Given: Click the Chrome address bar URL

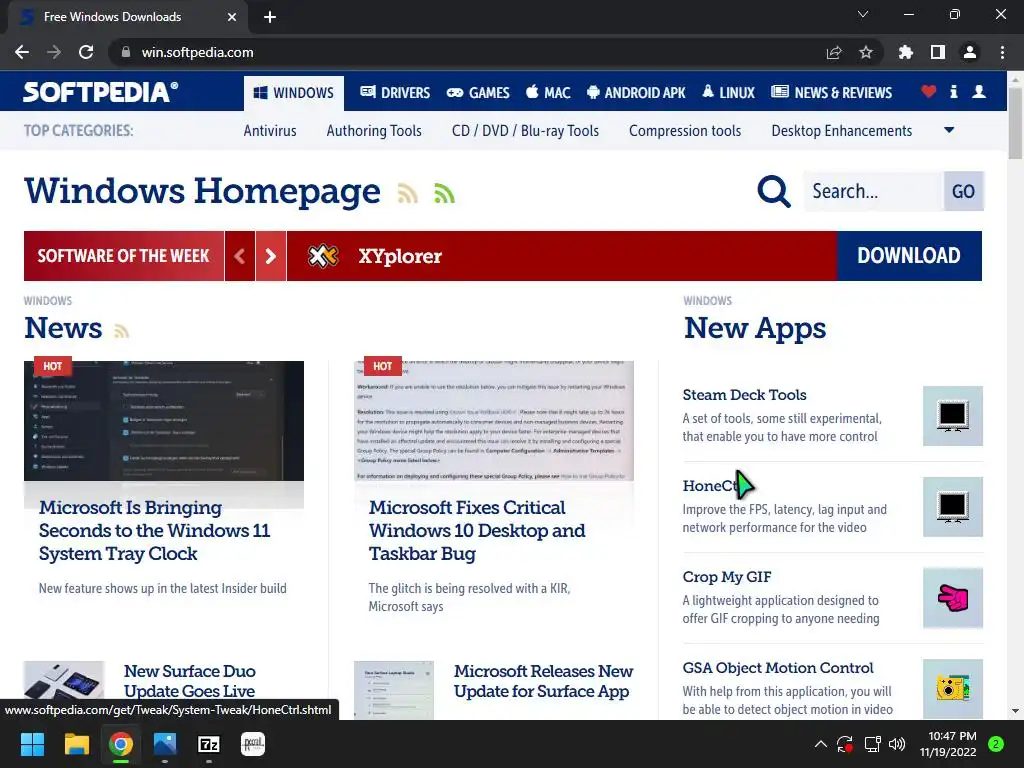Looking at the screenshot, I should pyautogui.click(x=197, y=52).
